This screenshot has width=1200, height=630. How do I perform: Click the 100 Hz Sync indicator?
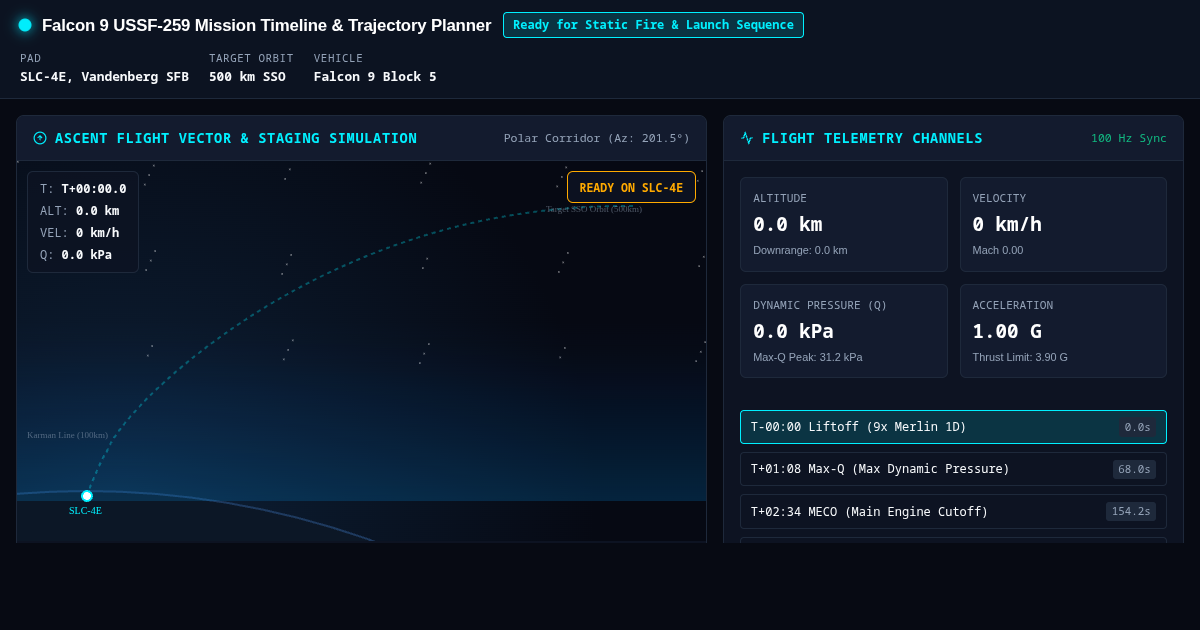[1128, 138]
